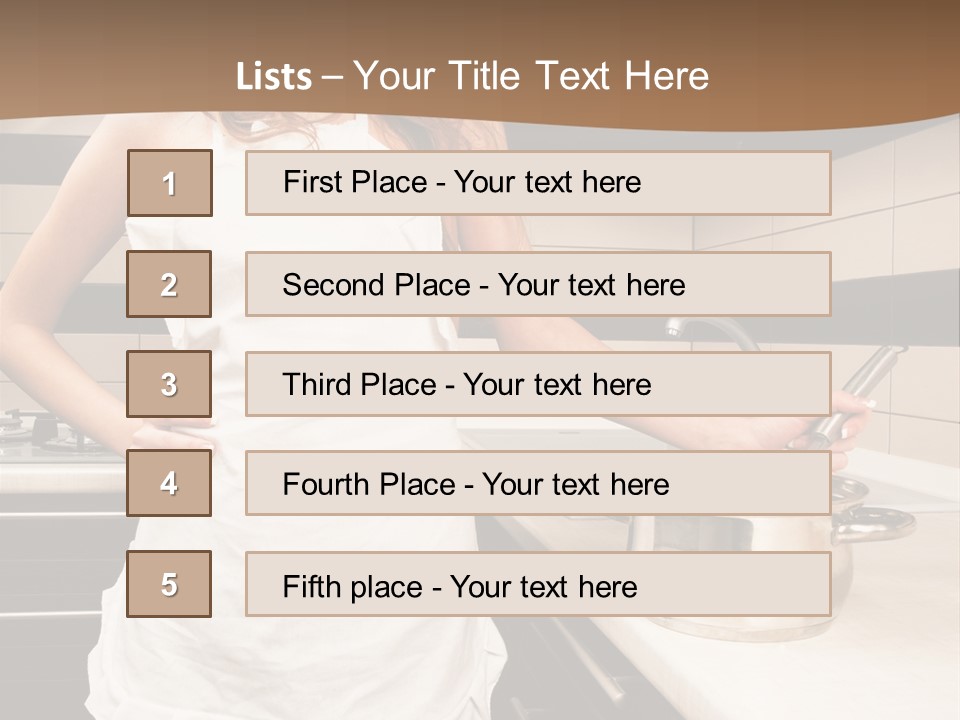Click the Your Title Text Here heading
This screenshot has height=720, width=960.
(530, 76)
